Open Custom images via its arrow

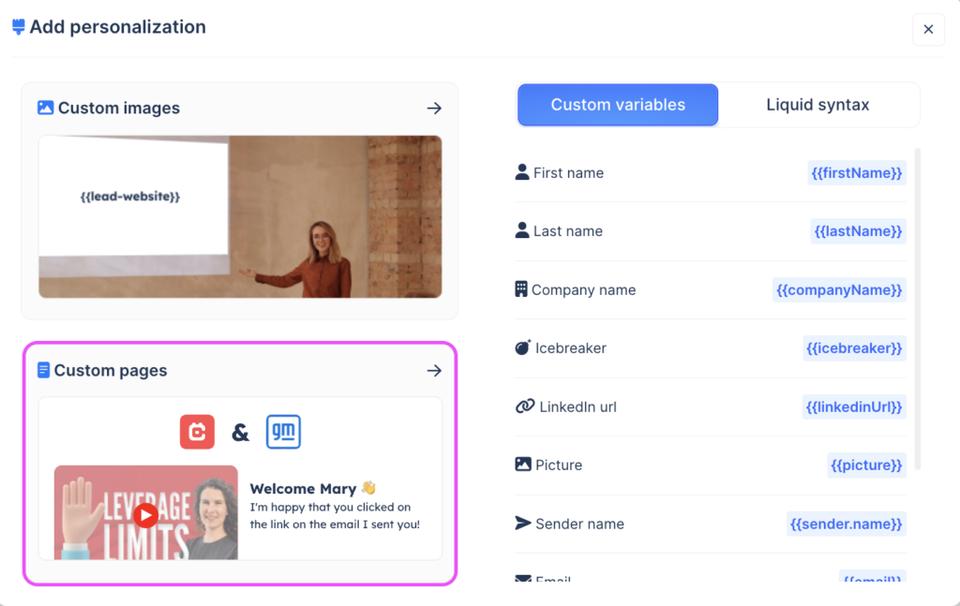(x=434, y=108)
